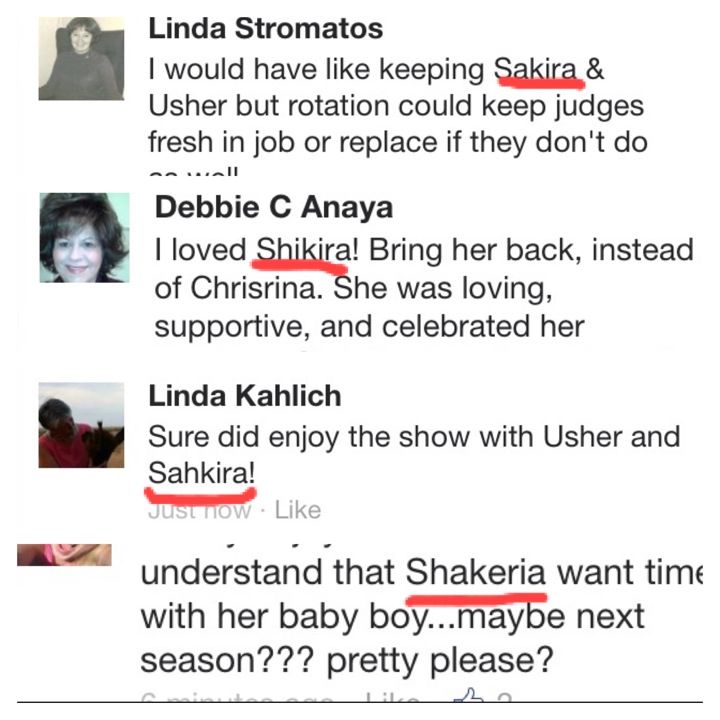Click the '6 minutes ago' timestamp
Image resolution: width=720 pixels, height=720 pixels.
[237, 698]
